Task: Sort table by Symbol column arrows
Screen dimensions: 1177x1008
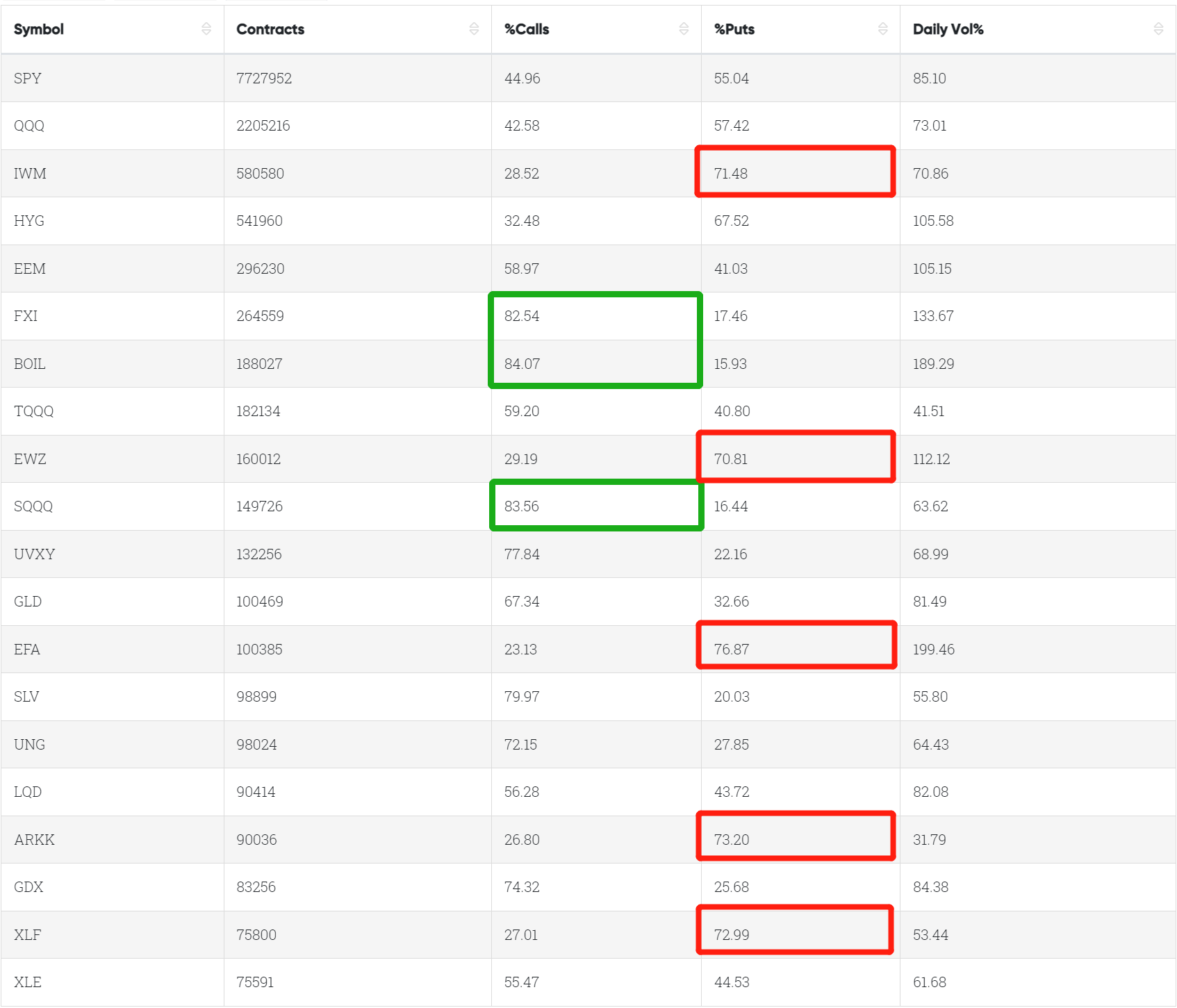Action: (206, 28)
